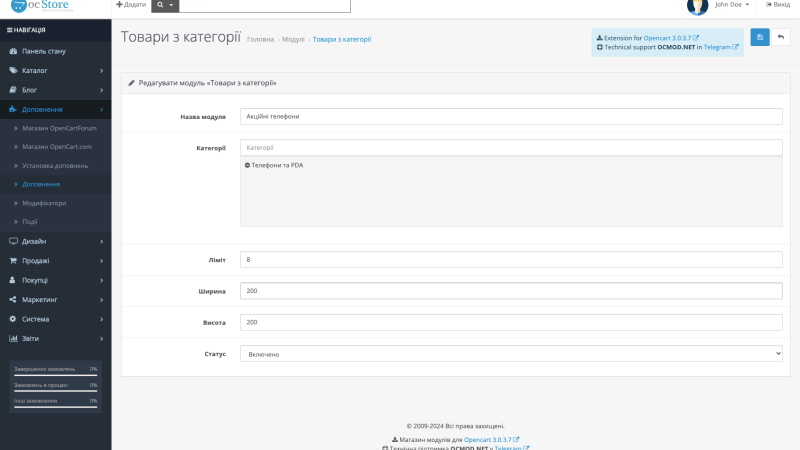Click the Панель стану dashboard icon
This screenshot has height=450, width=800.
(x=13, y=51)
